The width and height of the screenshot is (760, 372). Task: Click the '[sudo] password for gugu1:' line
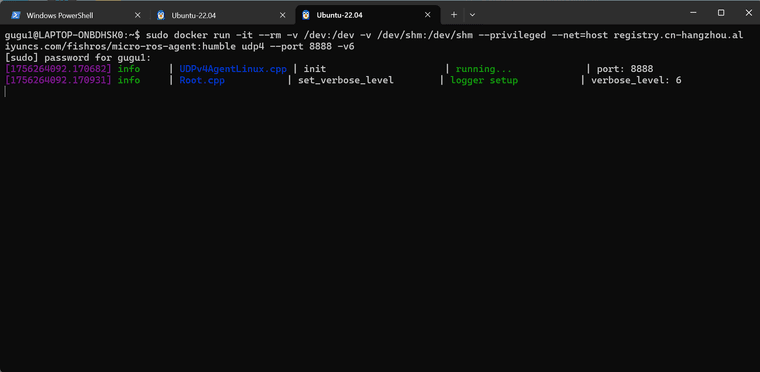(x=78, y=58)
